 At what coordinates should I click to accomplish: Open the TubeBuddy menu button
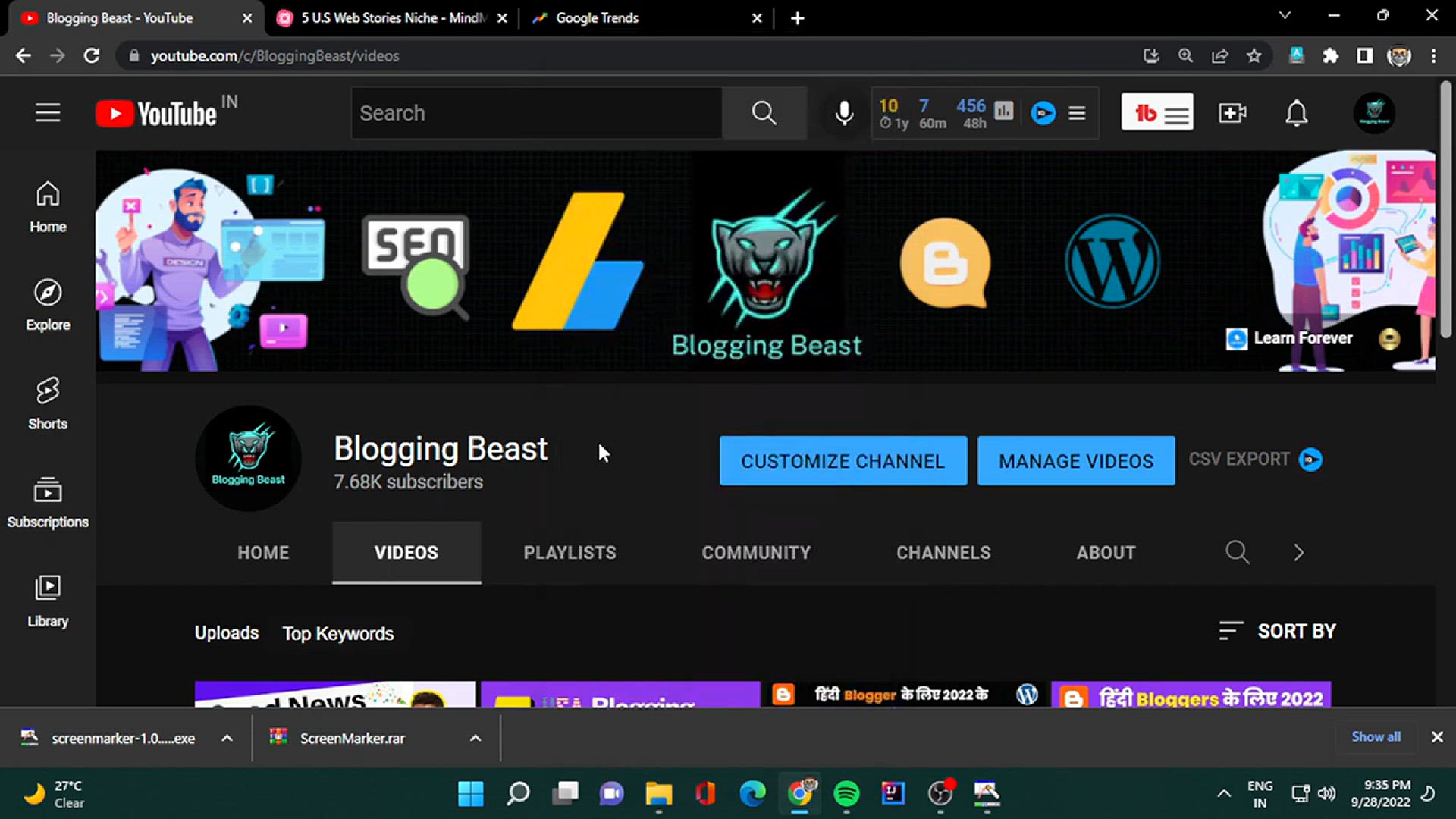click(x=1157, y=112)
